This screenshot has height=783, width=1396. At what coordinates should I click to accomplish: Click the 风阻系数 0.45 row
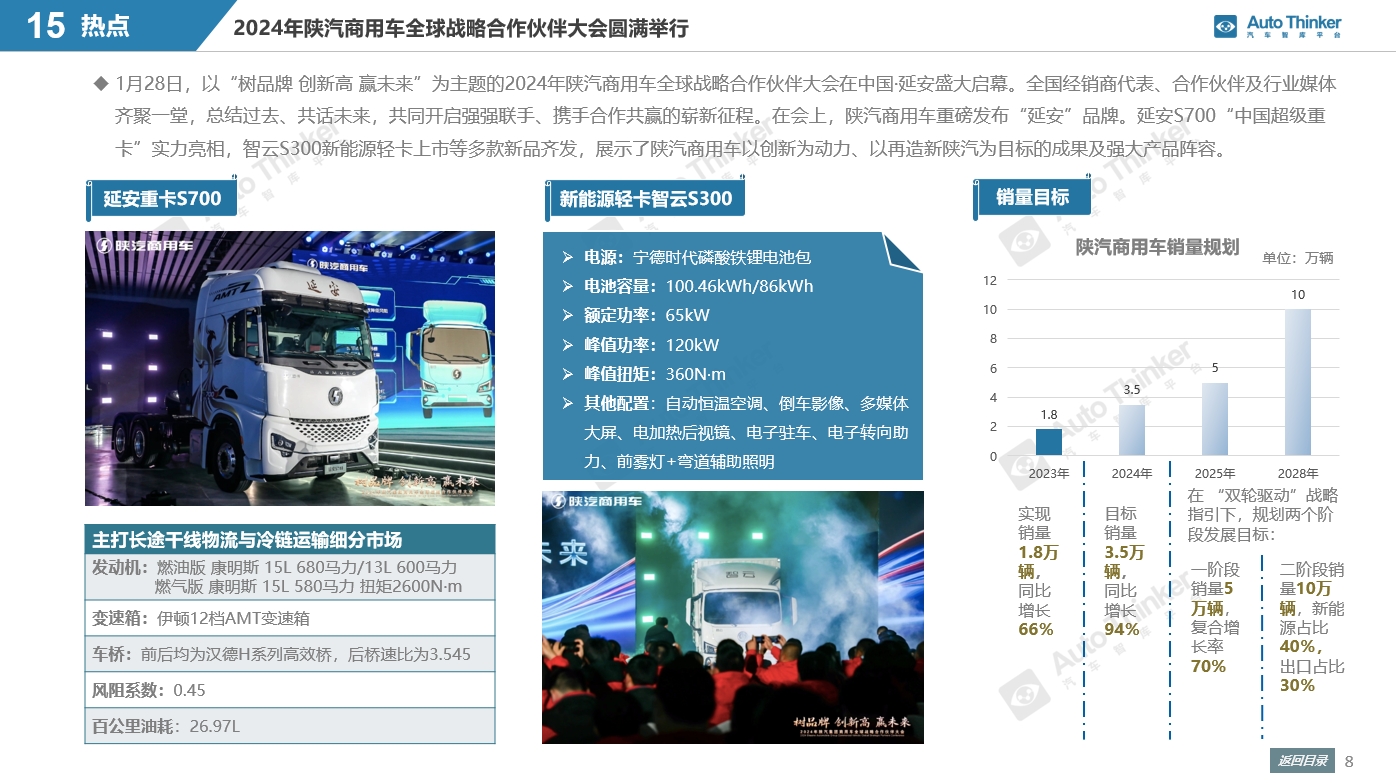290,690
